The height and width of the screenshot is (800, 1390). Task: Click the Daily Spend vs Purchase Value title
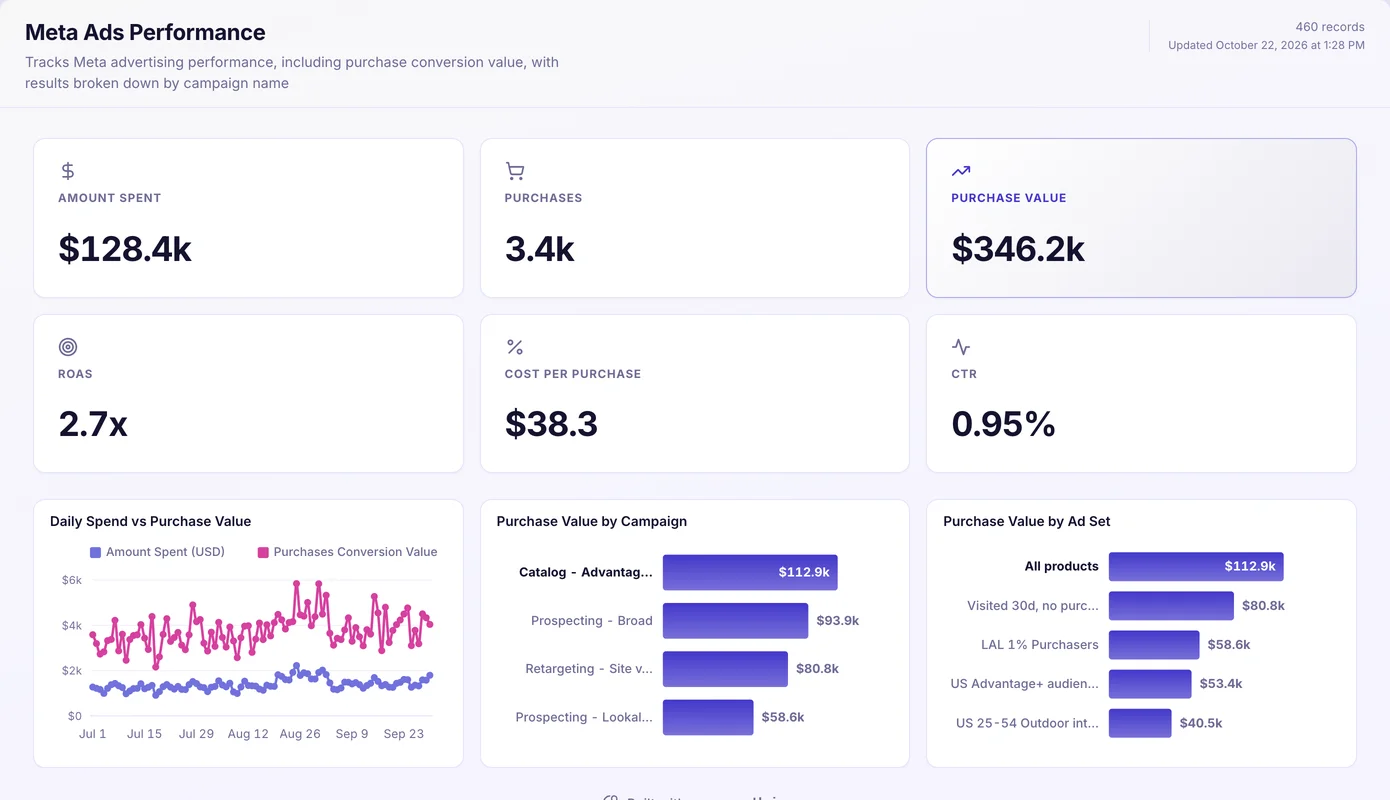(150, 521)
